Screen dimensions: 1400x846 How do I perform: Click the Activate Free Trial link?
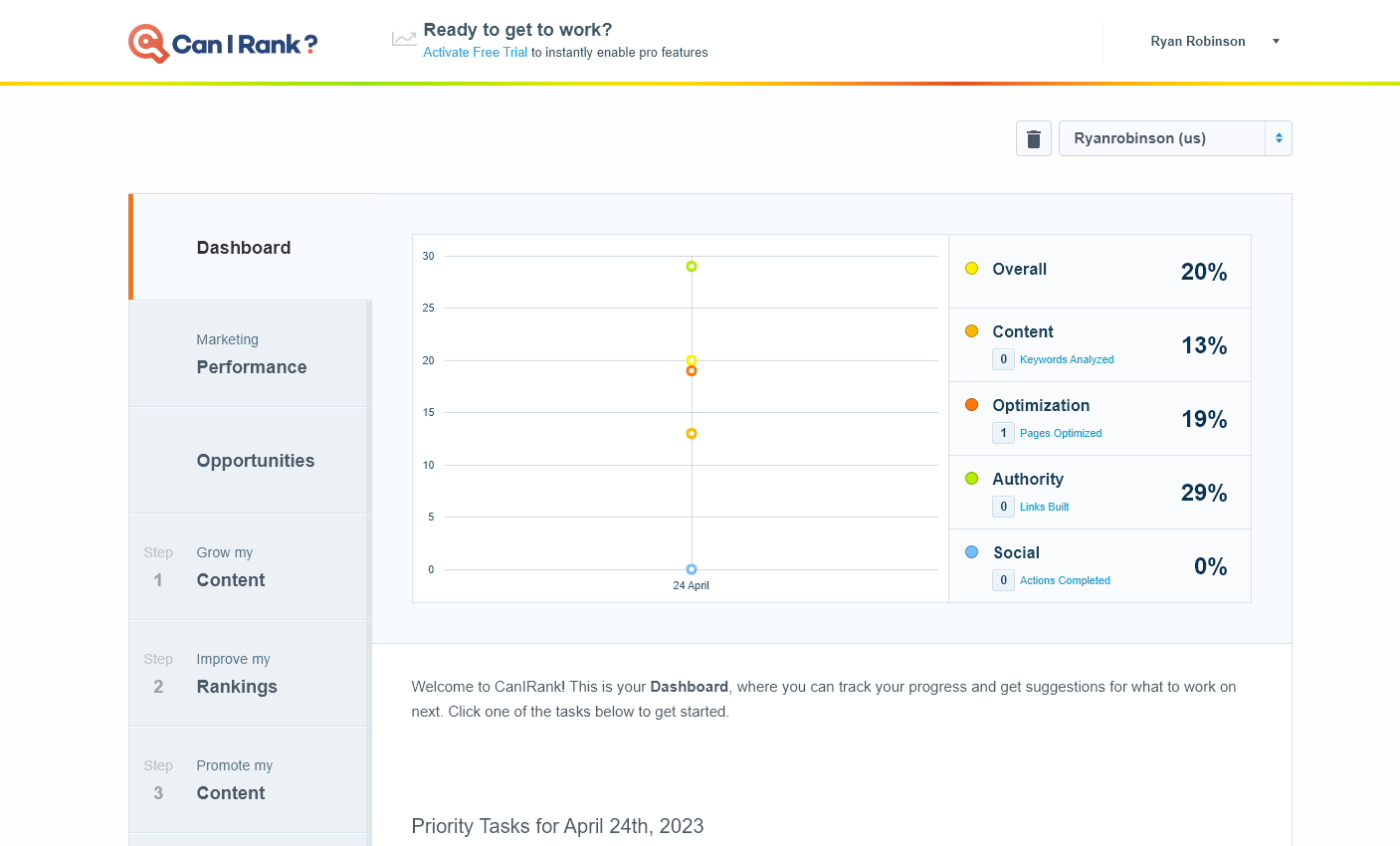475,52
